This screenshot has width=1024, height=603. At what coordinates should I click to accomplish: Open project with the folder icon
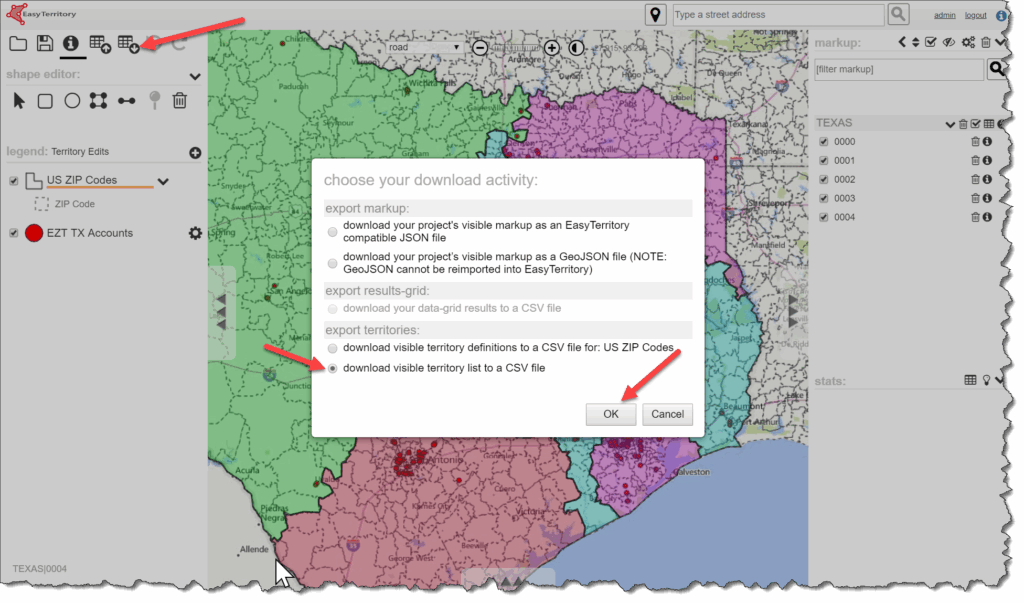[18, 43]
